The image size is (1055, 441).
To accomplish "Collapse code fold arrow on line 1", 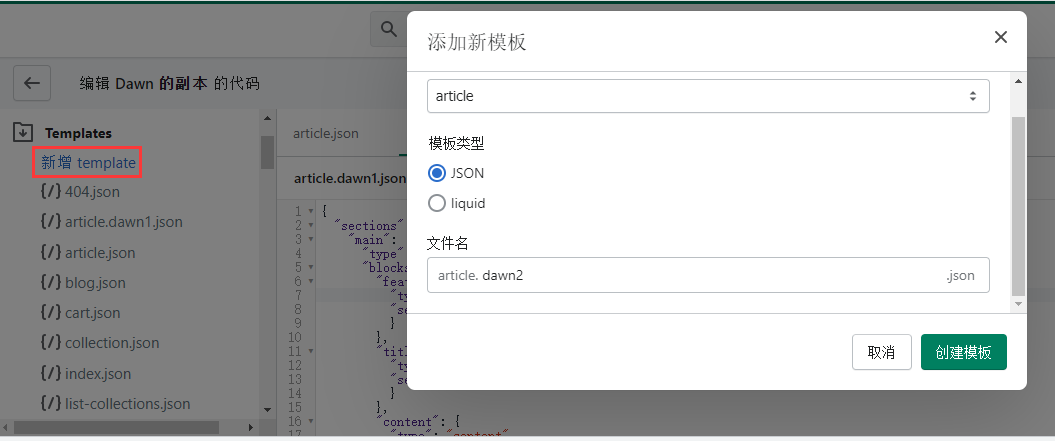I will point(311,211).
